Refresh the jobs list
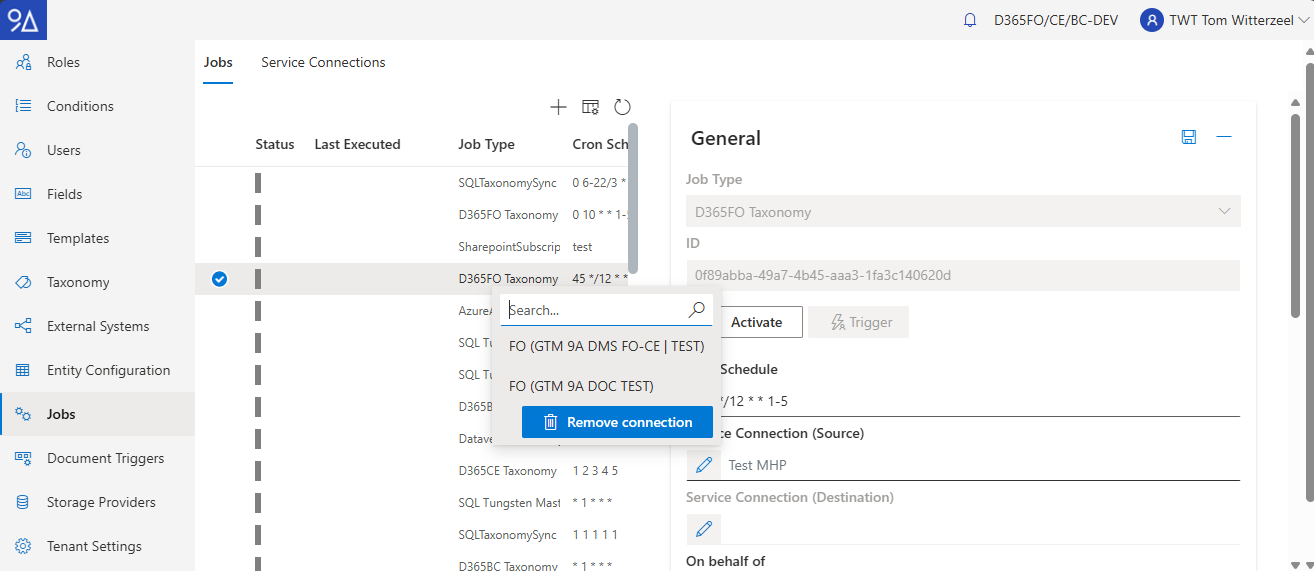The width and height of the screenshot is (1314, 571). tap(622, 107)
